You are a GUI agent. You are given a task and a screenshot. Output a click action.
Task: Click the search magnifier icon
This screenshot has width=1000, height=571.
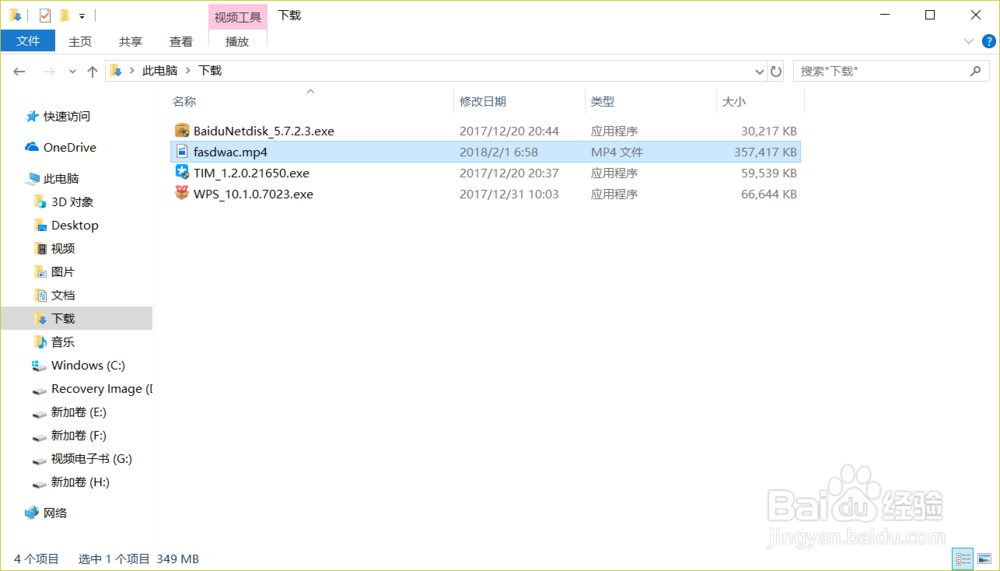pyautogui.click(x=976, y=71)
